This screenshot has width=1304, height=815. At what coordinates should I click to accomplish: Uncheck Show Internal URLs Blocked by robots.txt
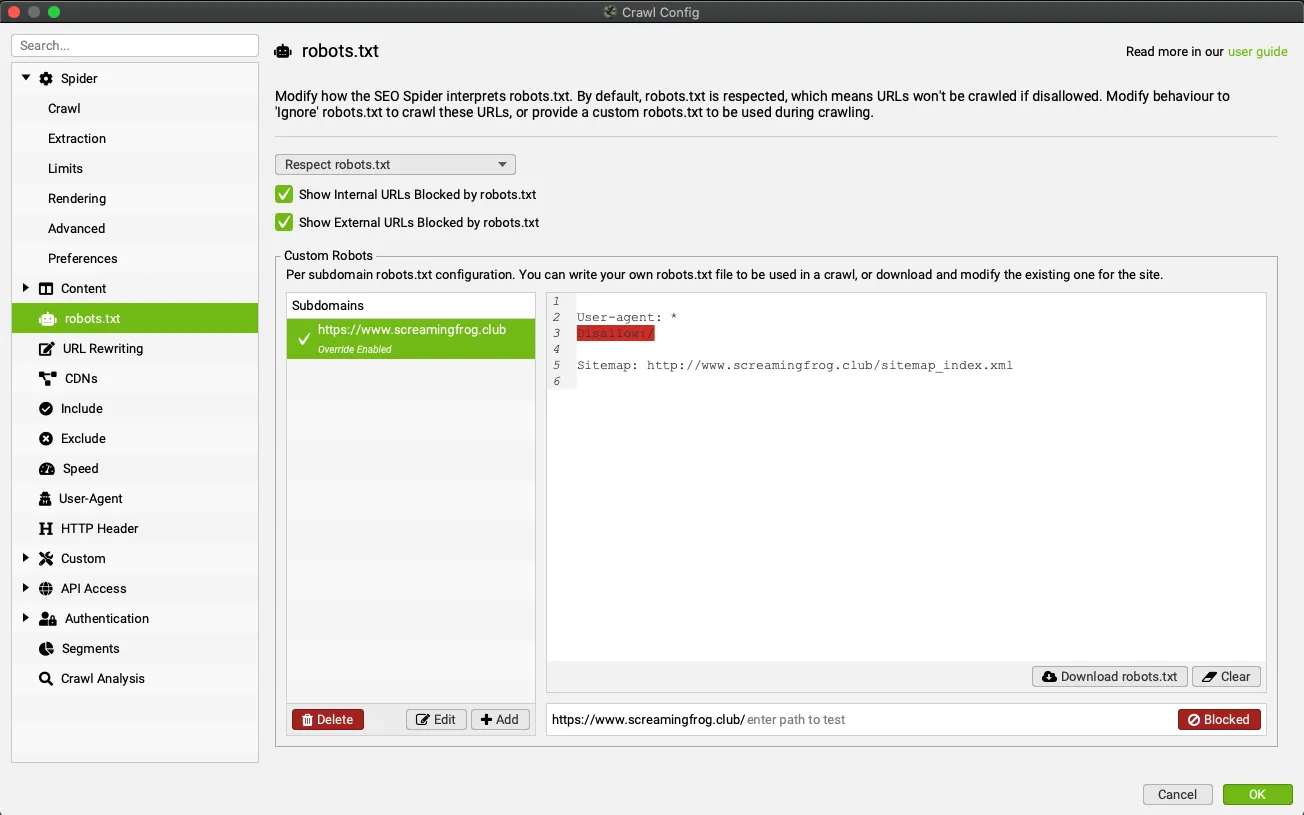(x=284, y=195)
